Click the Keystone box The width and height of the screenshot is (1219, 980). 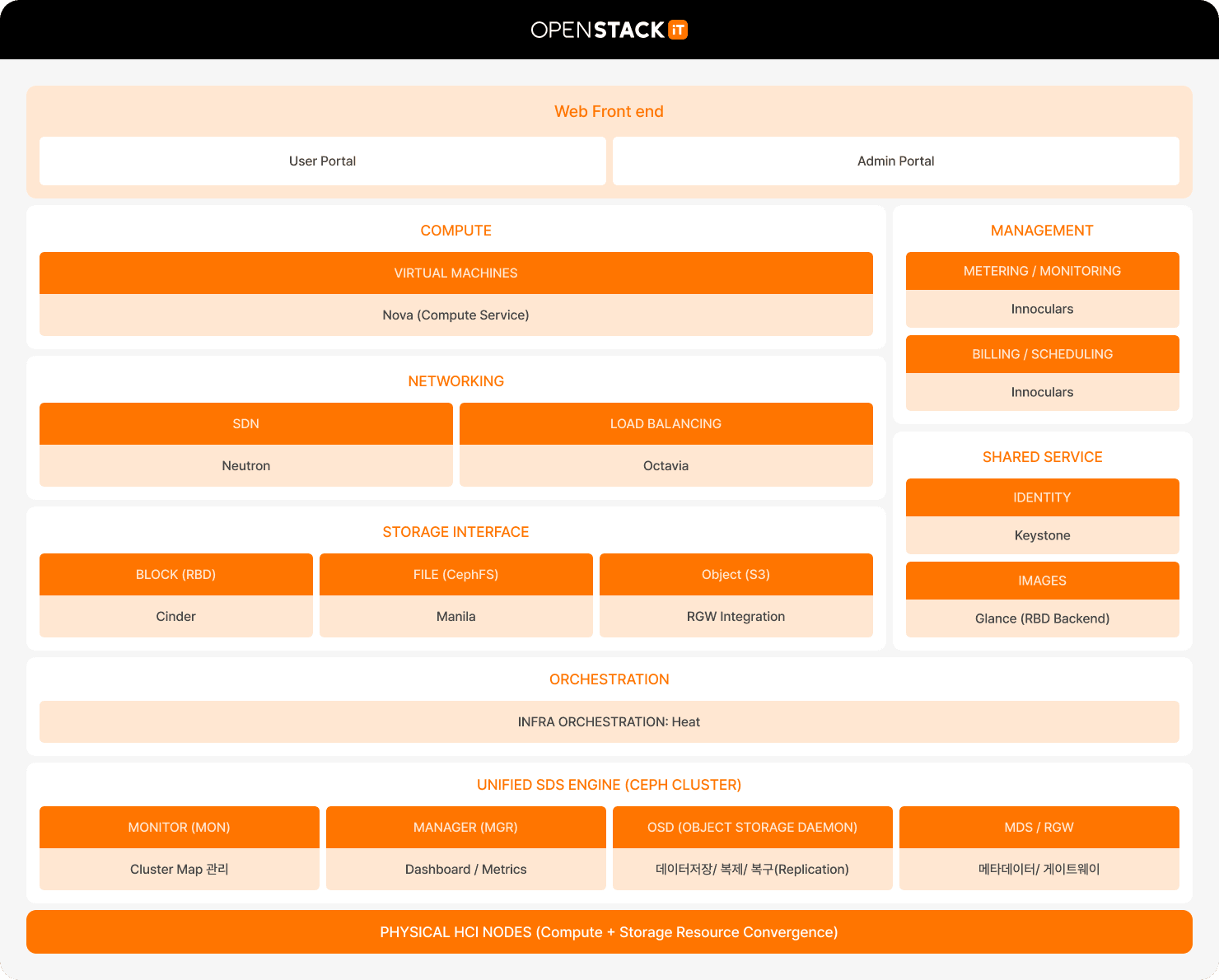pos(1043,535)
